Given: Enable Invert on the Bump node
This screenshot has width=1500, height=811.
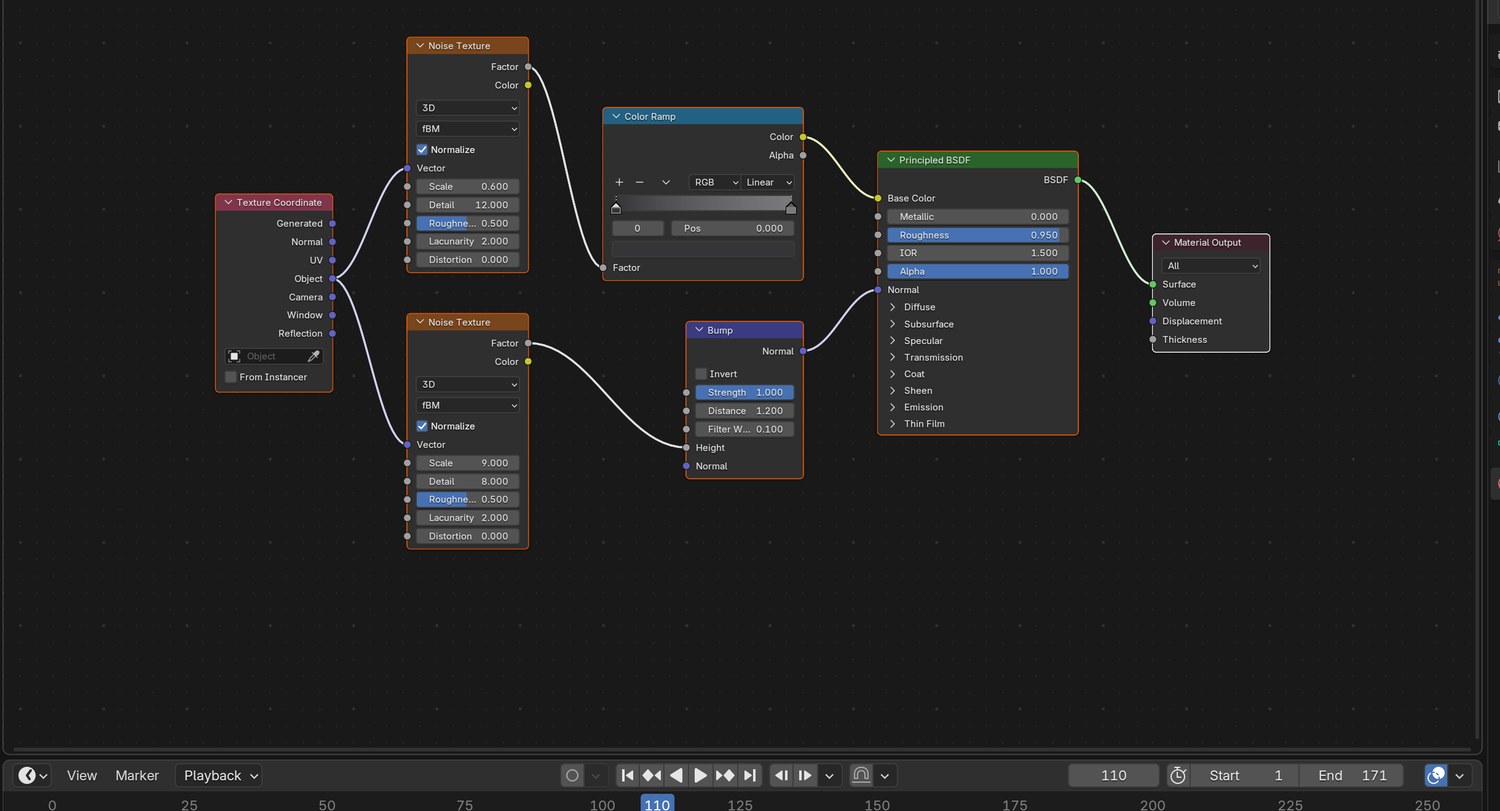Looking at the screenshot, I should (x=701, y=374).
